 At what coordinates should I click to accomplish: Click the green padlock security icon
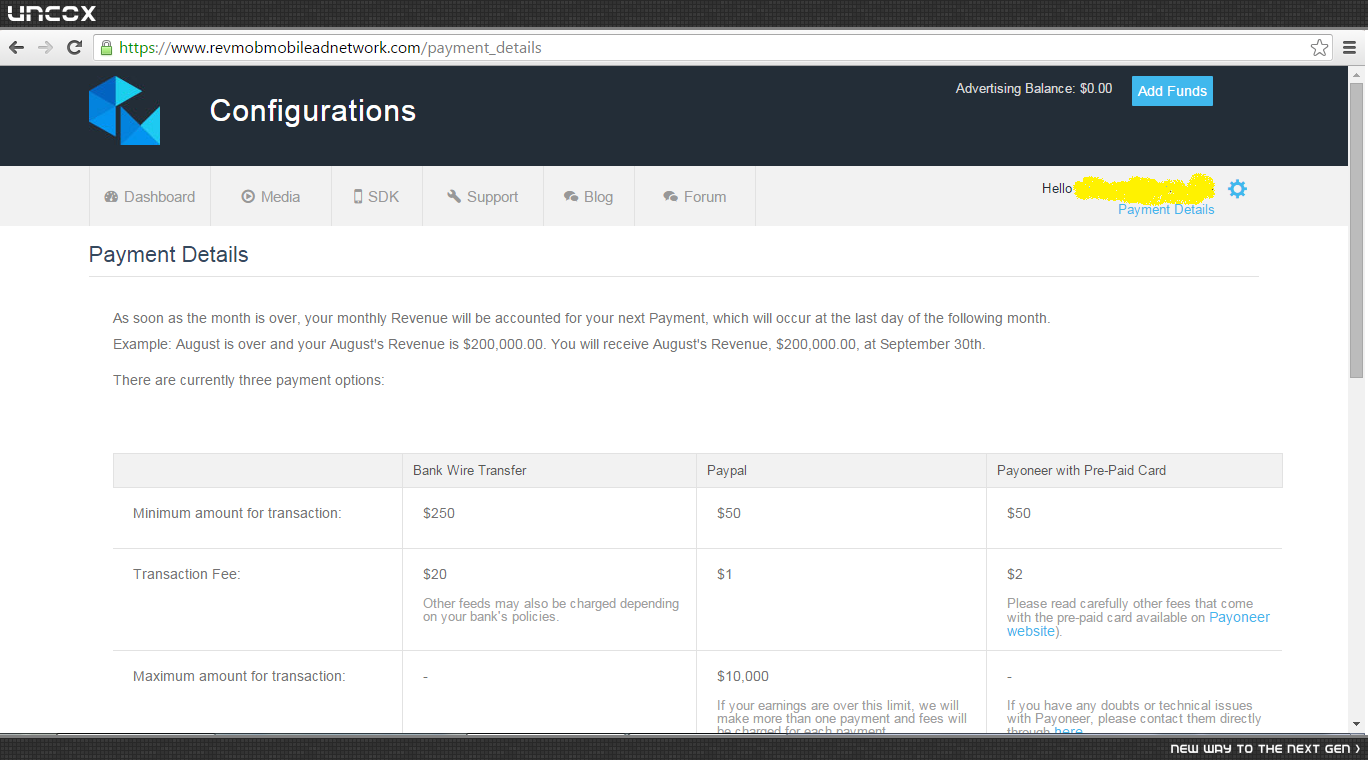point(106,47)
